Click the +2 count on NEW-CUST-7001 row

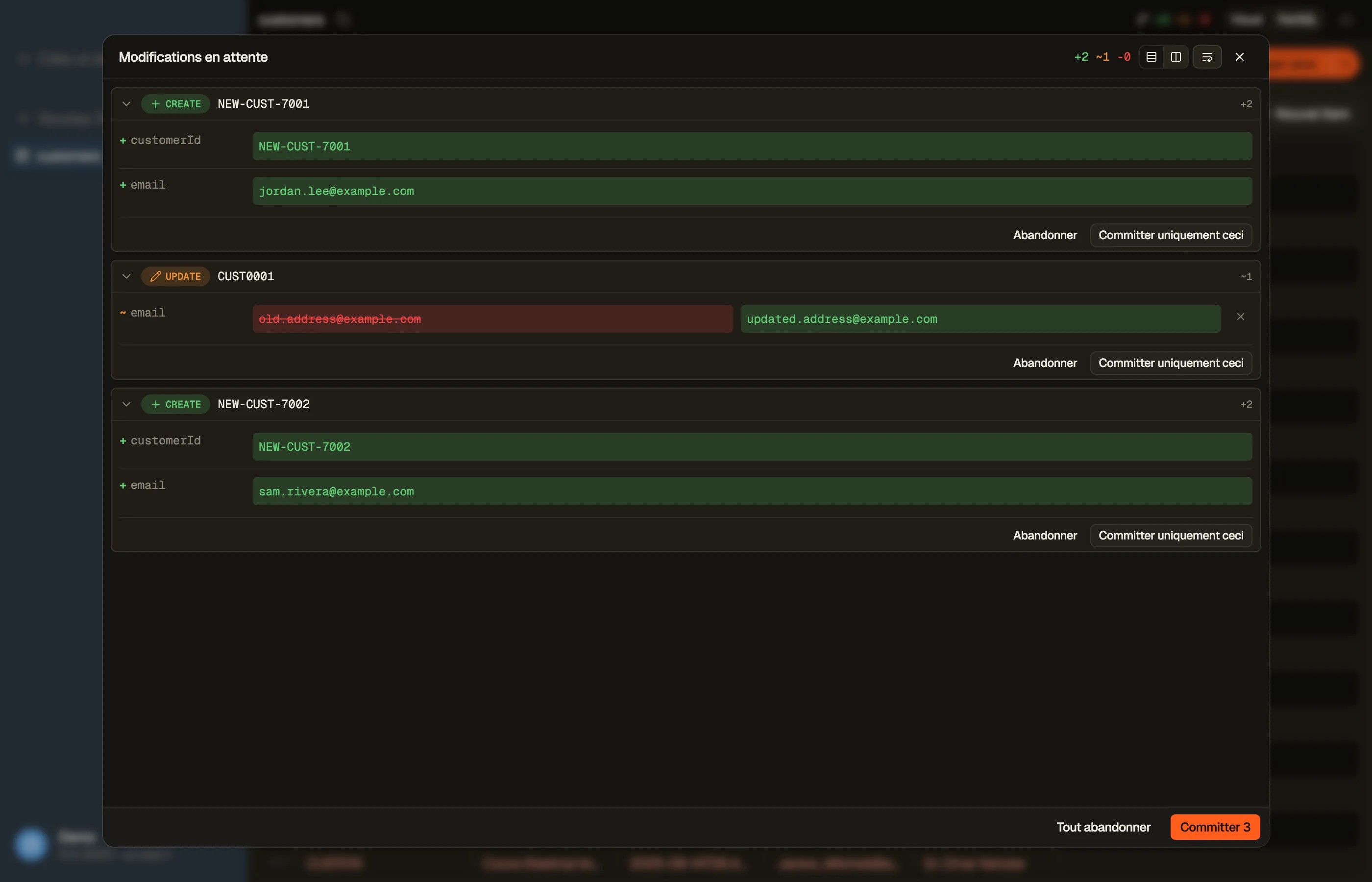coord(1246,104)
